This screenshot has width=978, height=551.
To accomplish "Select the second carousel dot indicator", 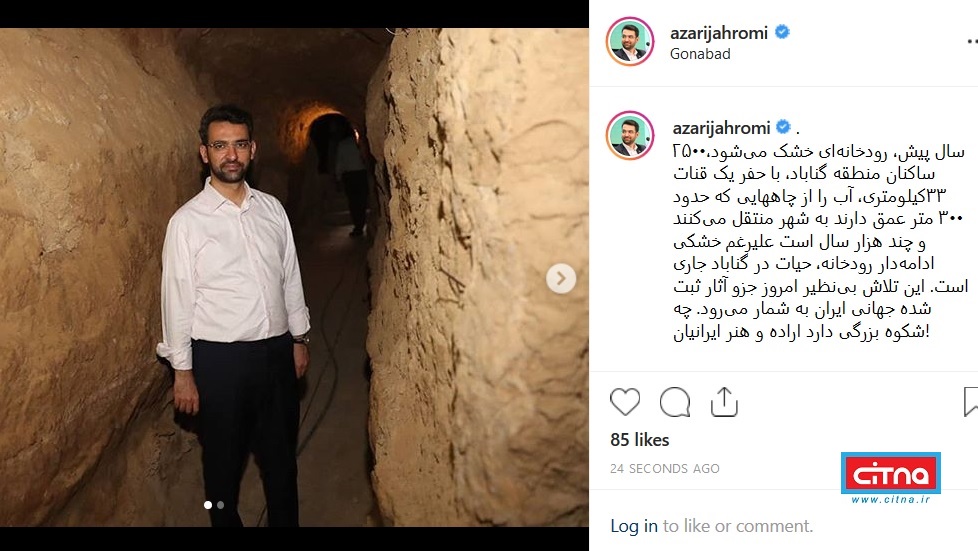I will pyautogui.click(x=220, y=505).
